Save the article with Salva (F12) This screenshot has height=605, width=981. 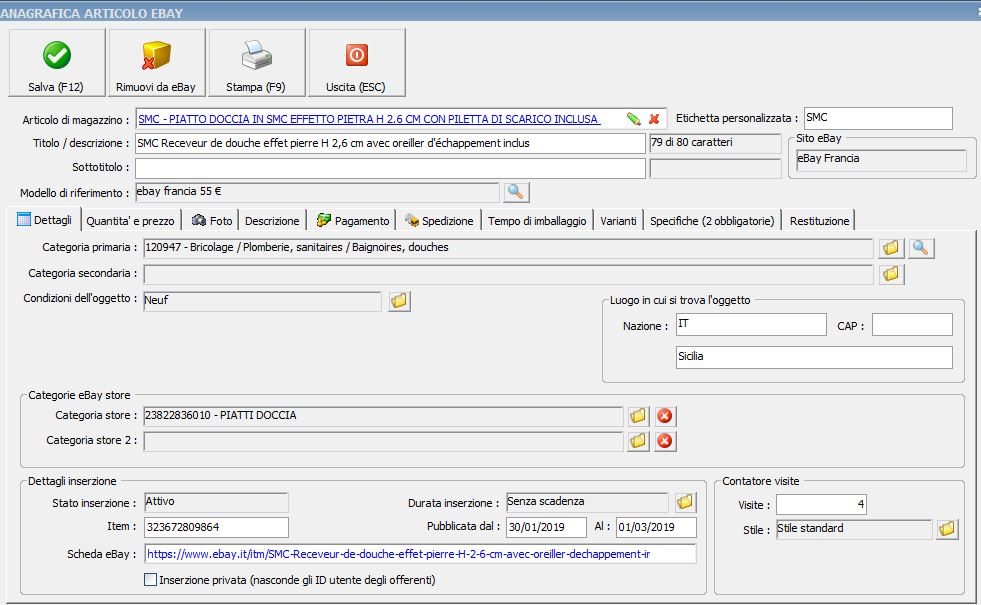[56, 63]
